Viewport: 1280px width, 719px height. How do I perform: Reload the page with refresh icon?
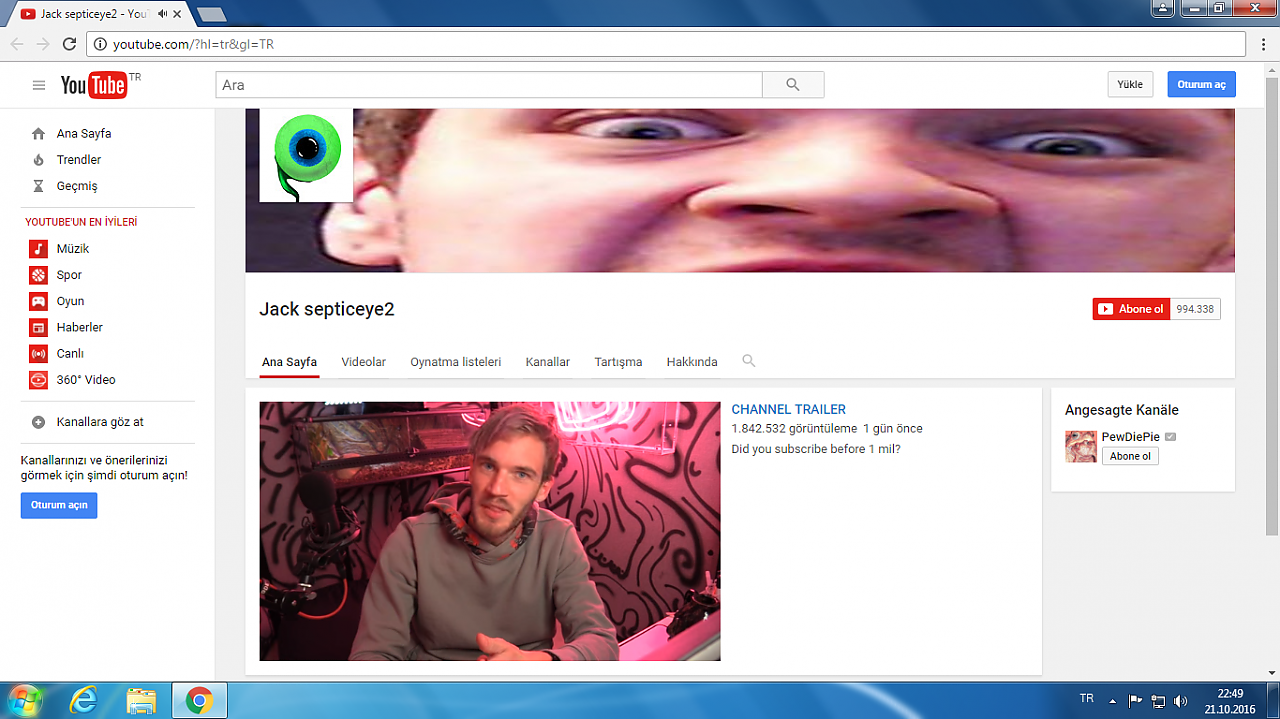pyautogui.click(x=69, y=44)
